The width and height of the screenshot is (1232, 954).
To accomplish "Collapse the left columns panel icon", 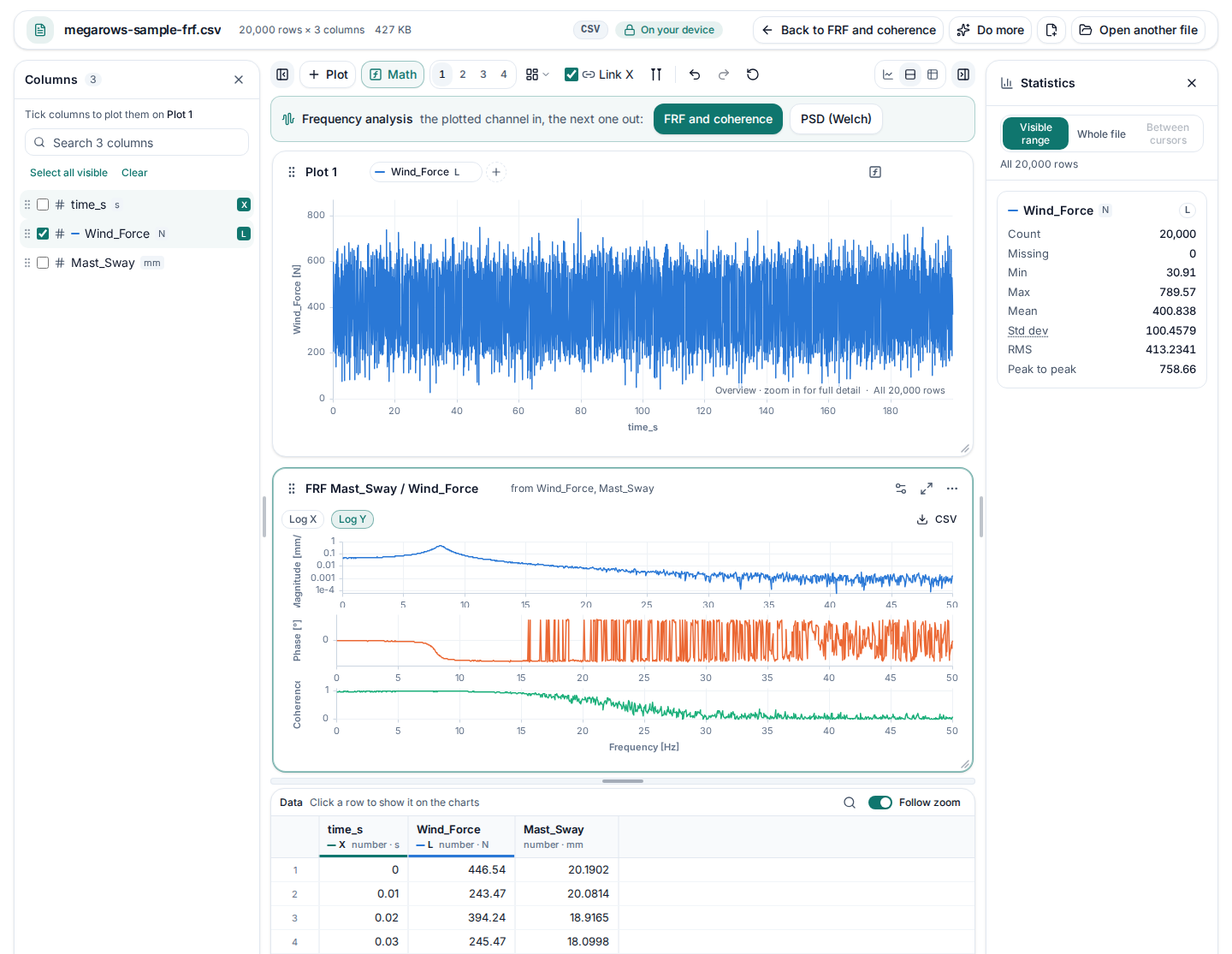I will click(x=282, y=74).
